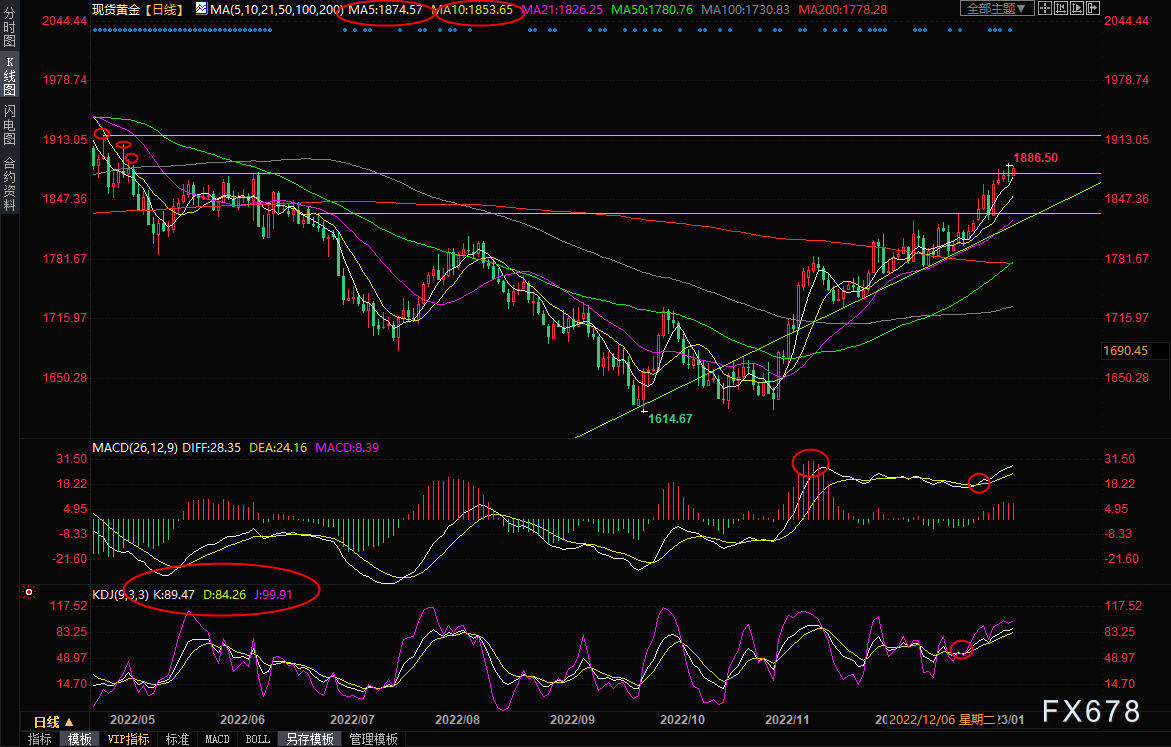Screen dimensions: 1171x747
Task: Expand the 日线 period selector
Action: tap(53, 722)
